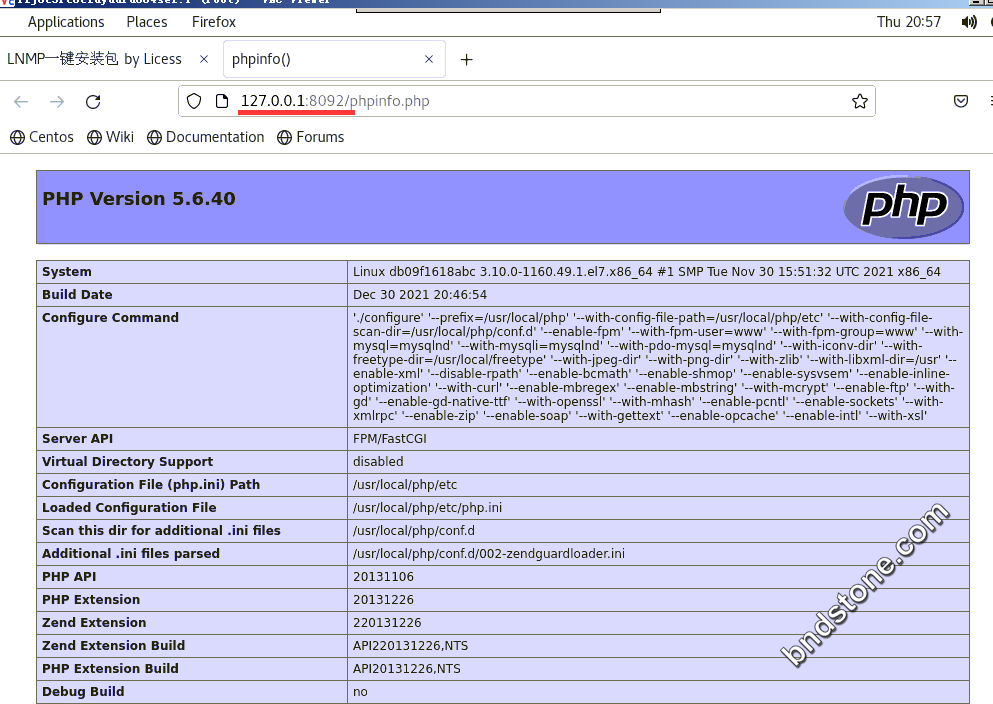This screenshot has width=993, height=704.
Task: Click the /usr/local/php/conf.d scan dir value
Action: [x=414, y=531]
